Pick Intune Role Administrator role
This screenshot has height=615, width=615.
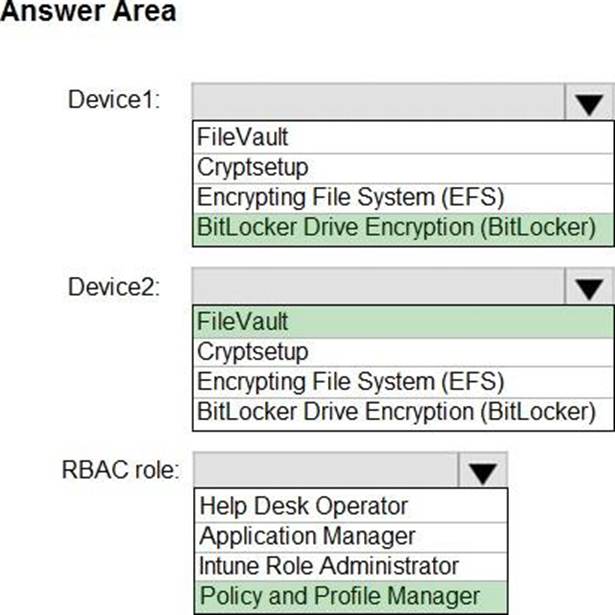click(x=351, y=566)
